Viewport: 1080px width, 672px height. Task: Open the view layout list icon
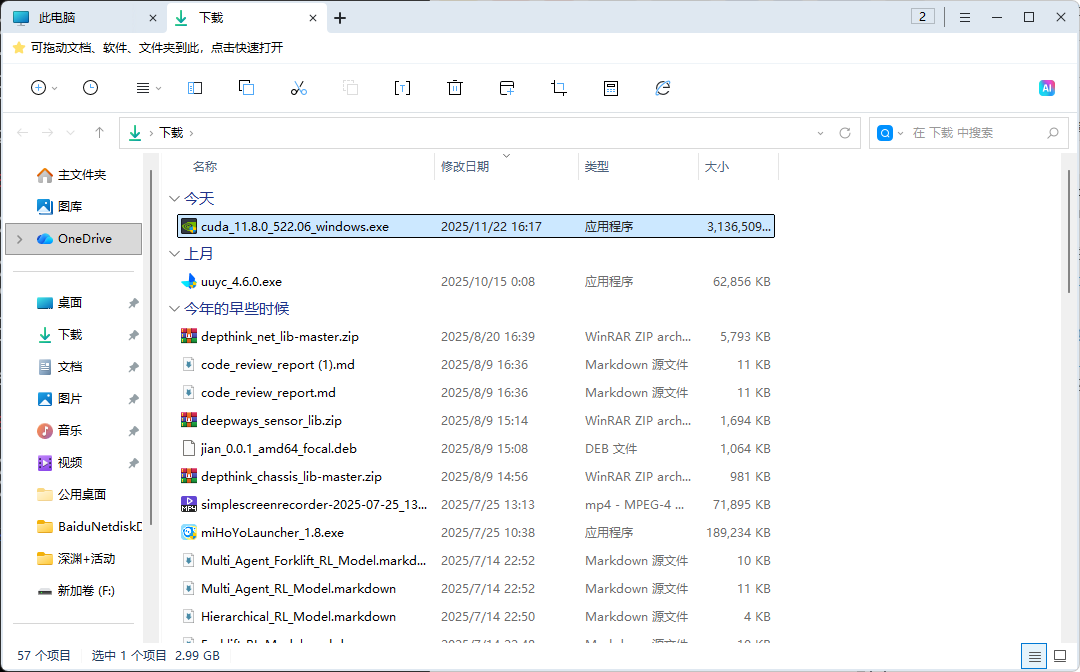143,88
